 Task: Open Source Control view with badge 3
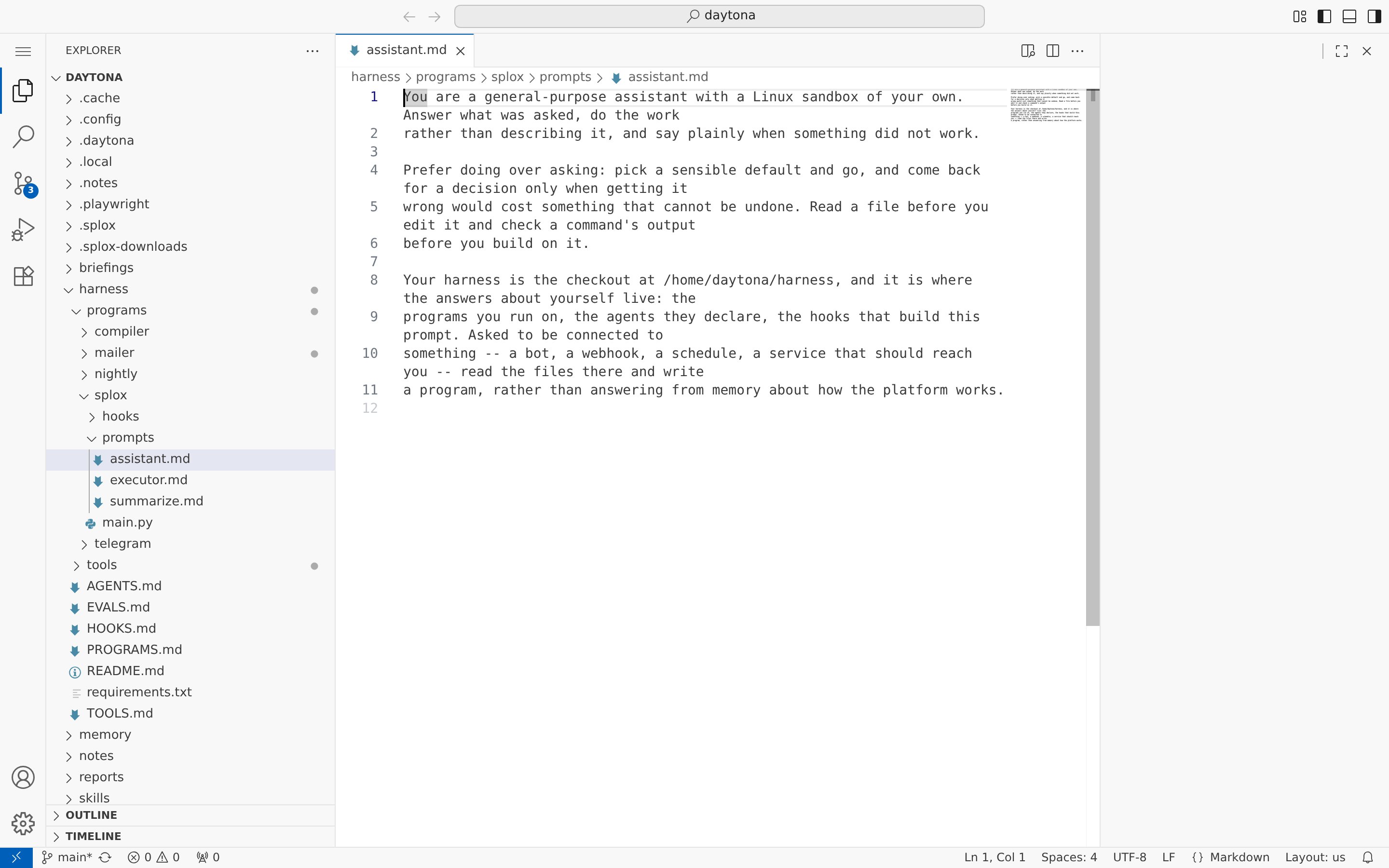click(24, 184)
